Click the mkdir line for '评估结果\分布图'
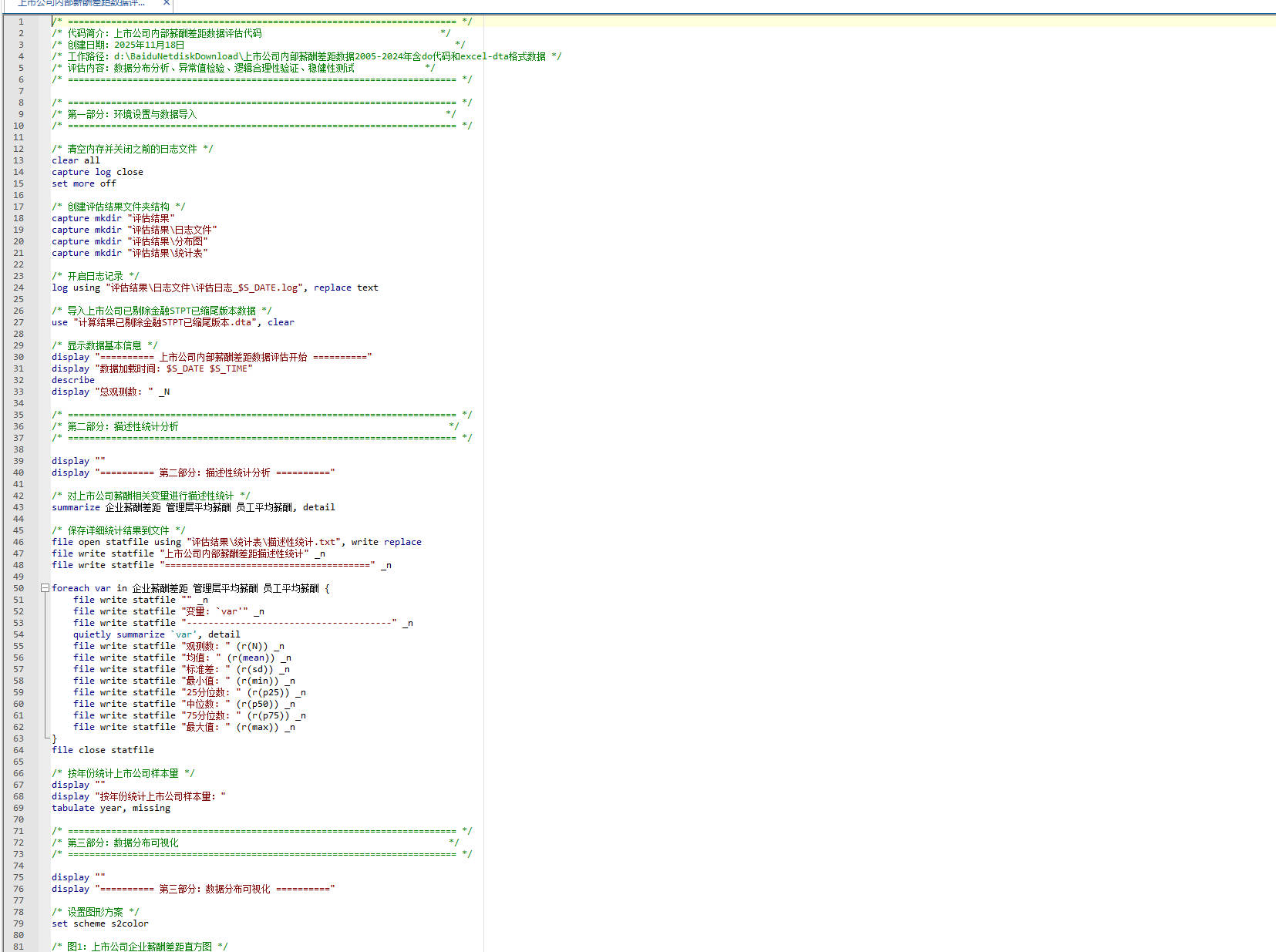This screenshot has height=952, width=1276. [130, 241]
